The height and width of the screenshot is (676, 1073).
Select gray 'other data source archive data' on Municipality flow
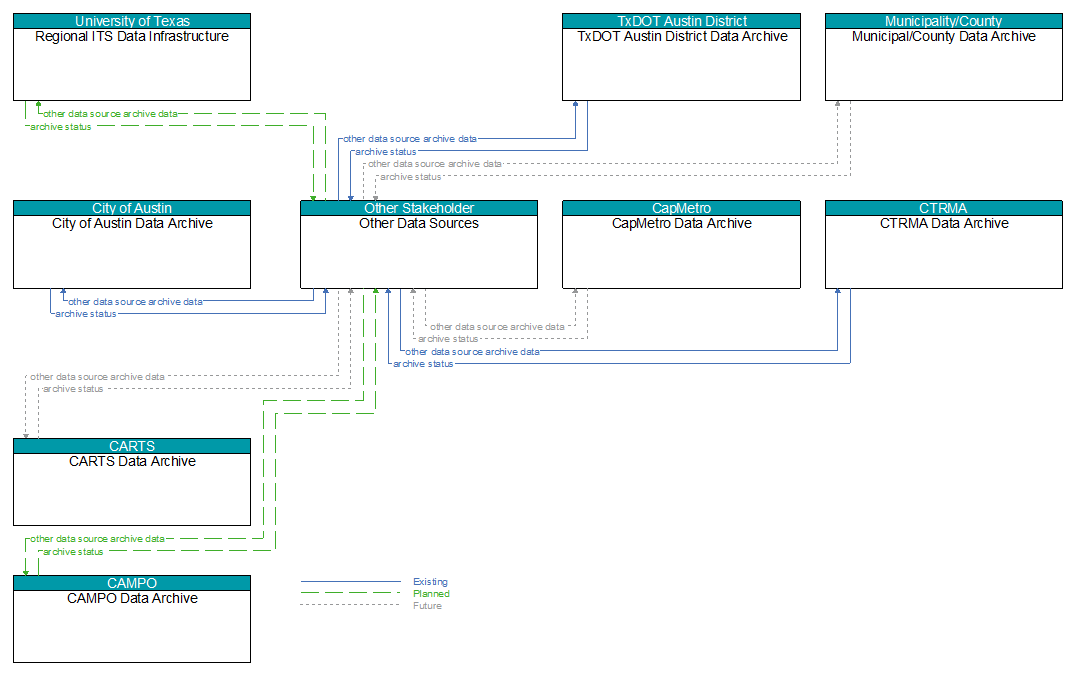[x=435, y=164]
